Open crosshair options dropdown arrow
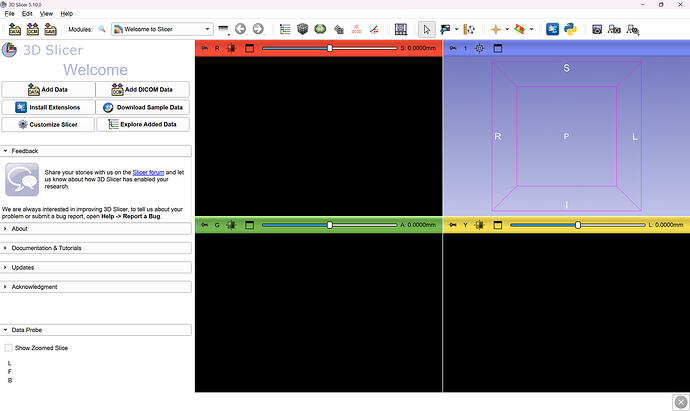690x411 pixels. [x=507, y=29]
